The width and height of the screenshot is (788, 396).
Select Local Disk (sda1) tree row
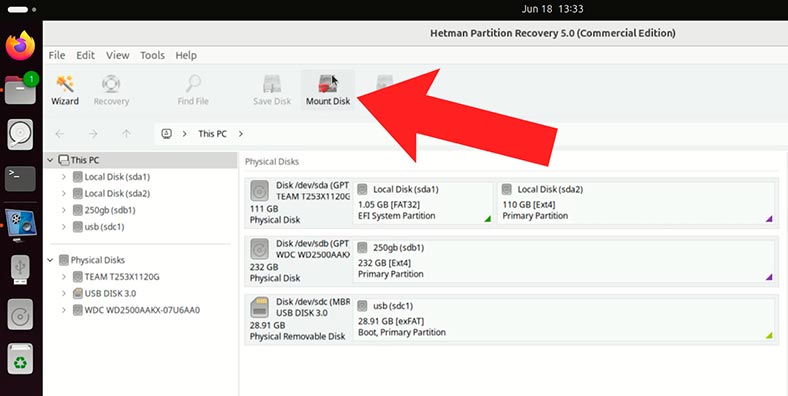141,177
